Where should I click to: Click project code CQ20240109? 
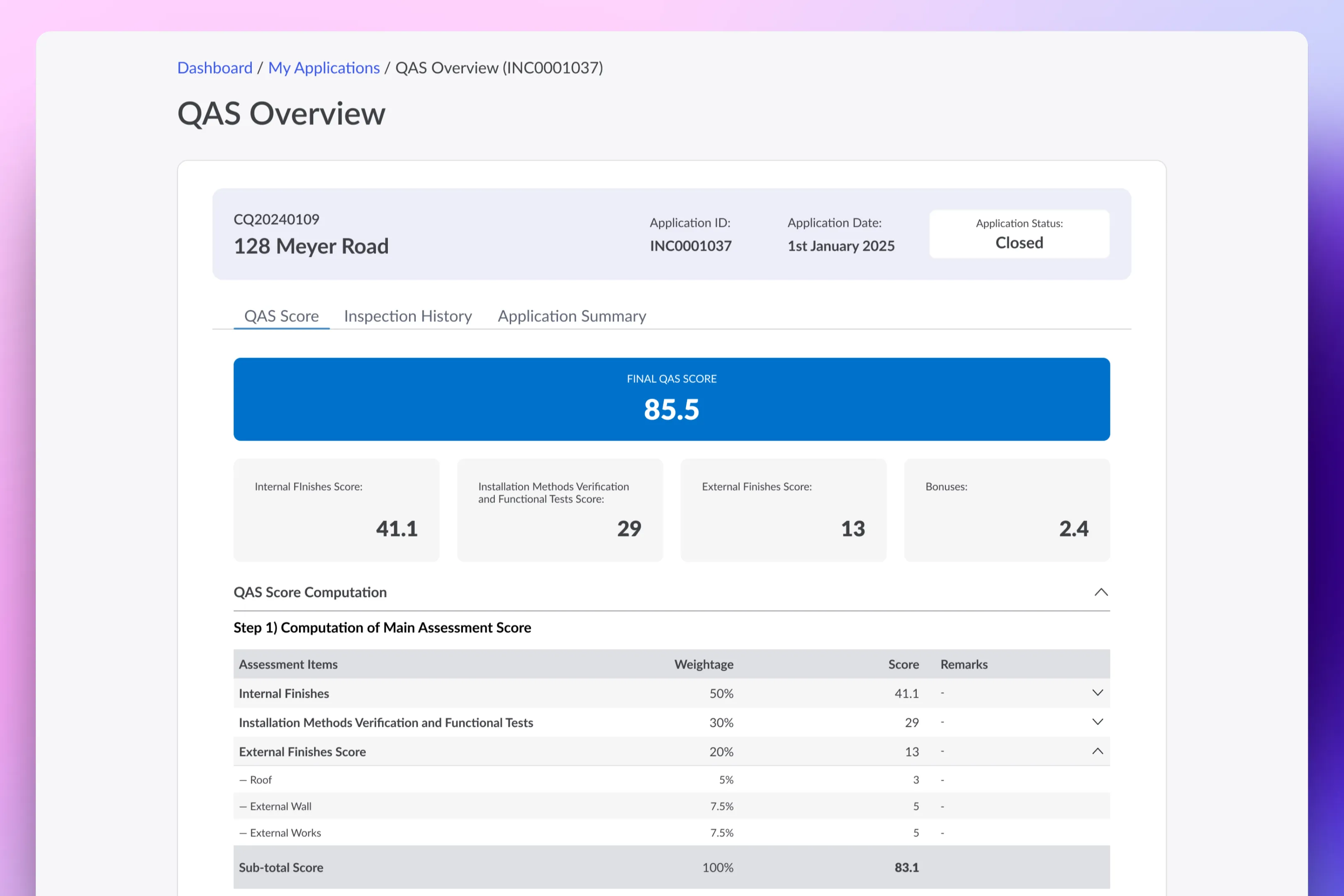(x=276, y=219)
